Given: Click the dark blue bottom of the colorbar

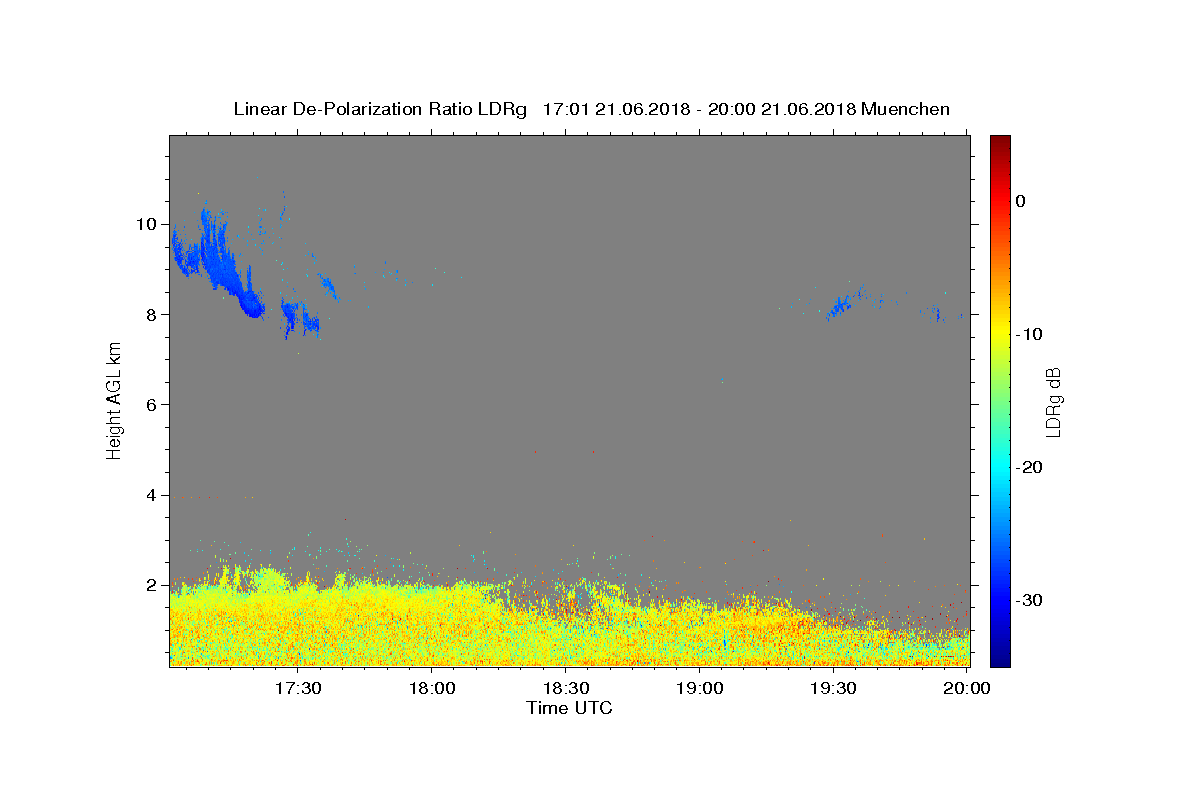Looking at the screenshot, I should click(1000, 655).
